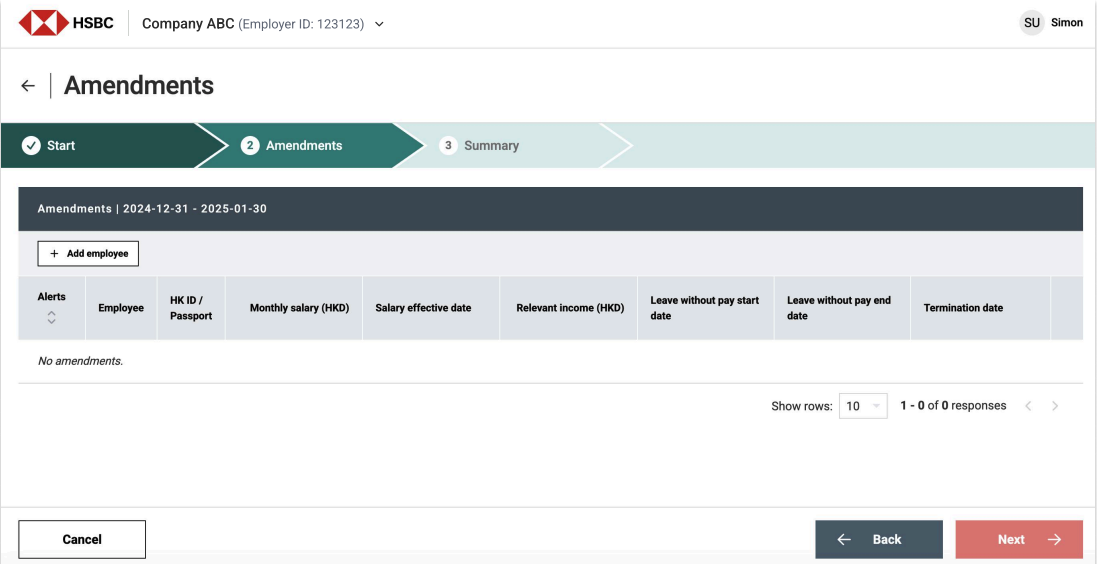This screenshot has height=564, width=1097.
Task: Click the SU user avatar
Action: click(1031, 22)
